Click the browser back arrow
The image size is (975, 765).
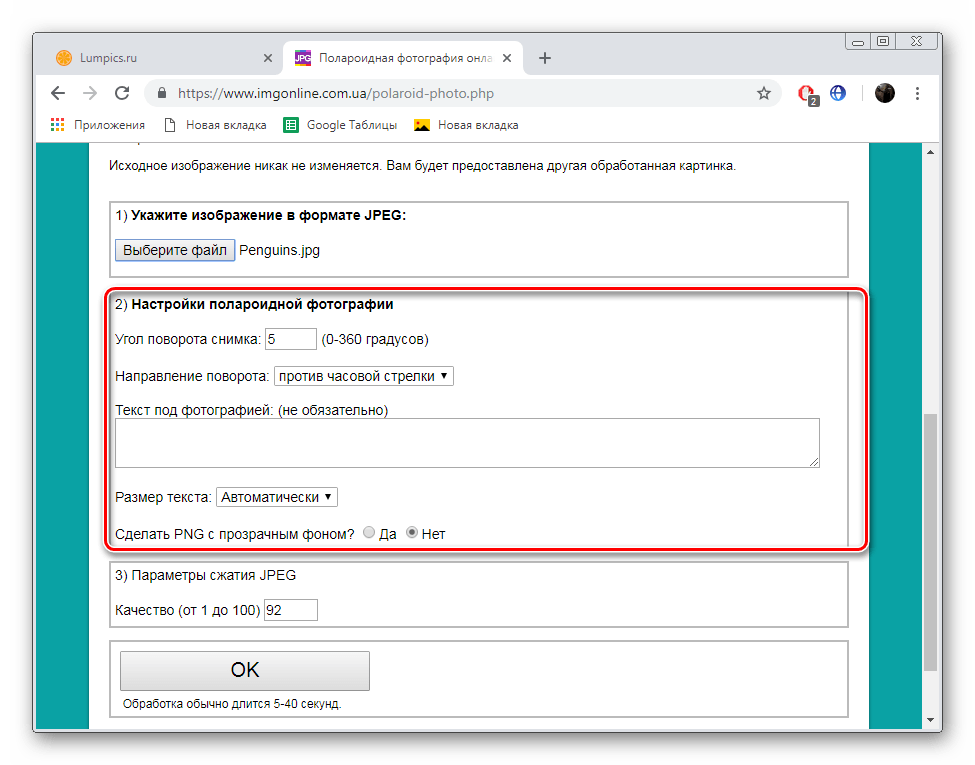pyautogui.click(x=58, y=93)
